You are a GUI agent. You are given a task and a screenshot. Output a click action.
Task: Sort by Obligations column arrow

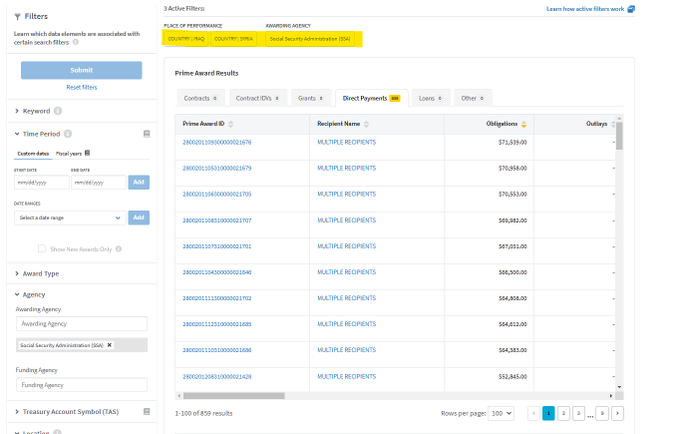(x=524, y=124)
